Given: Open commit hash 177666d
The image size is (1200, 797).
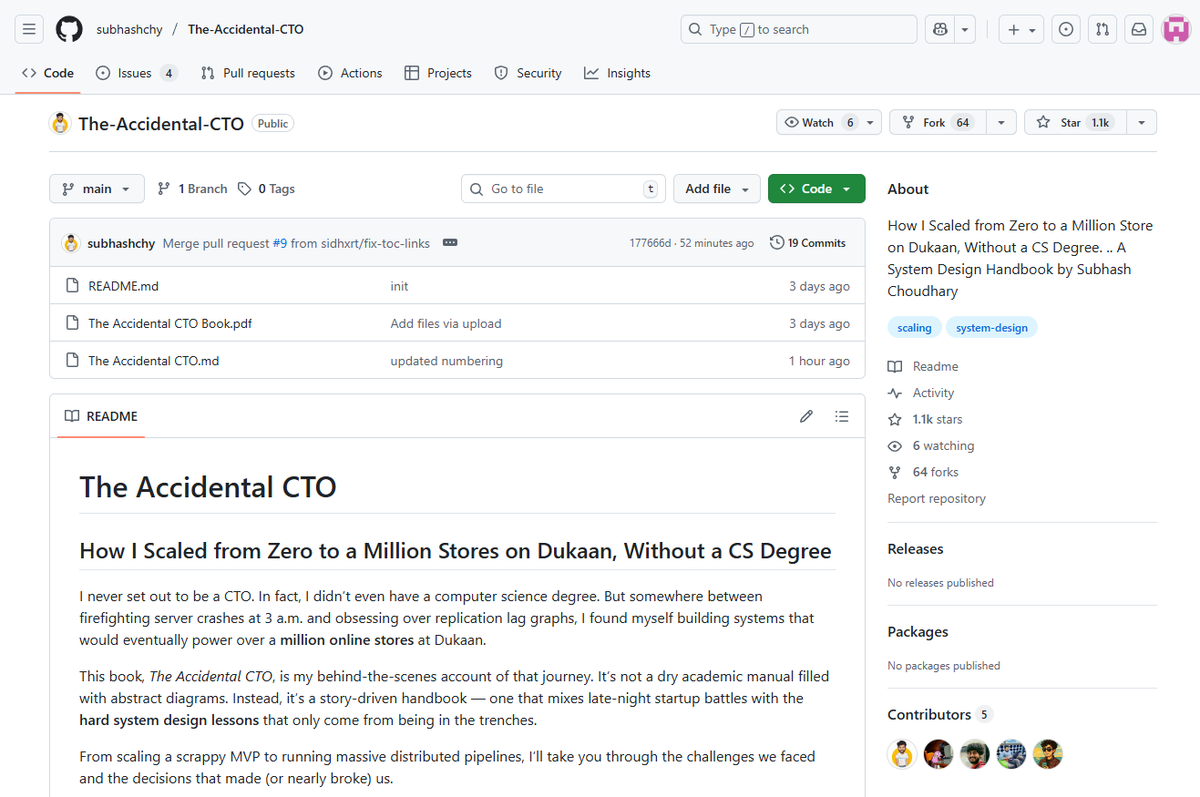Looking at the screenshot, I should click(650, 243).
